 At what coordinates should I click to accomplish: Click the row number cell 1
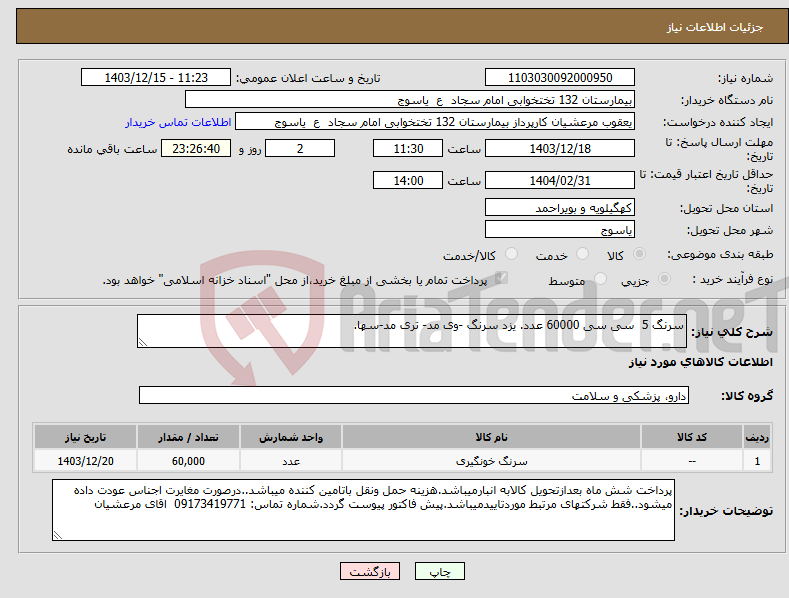[757, 461]
